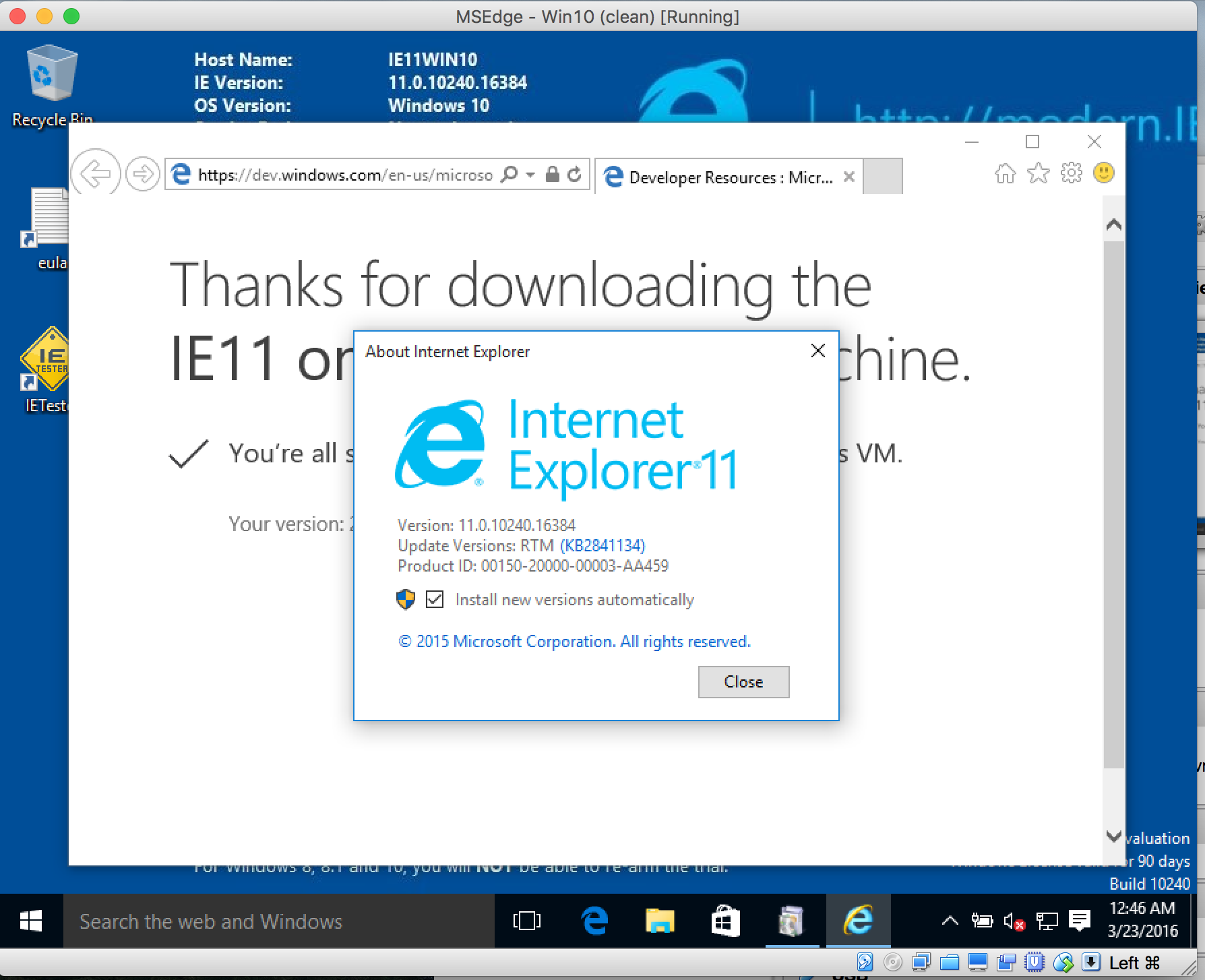1205x980 pixels.
Task: Open the taskbar clock showing 12:46 AM
Action: click(x=1143, y=920)
